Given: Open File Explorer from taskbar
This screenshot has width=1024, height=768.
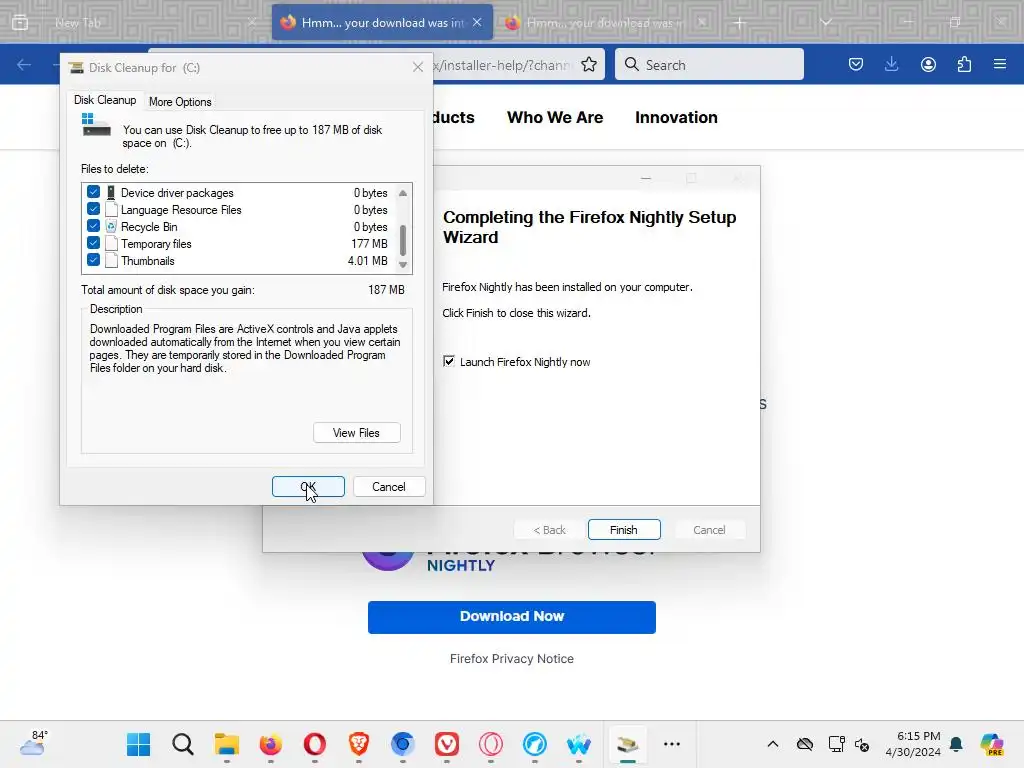Looking at the screenshot, I should click(227, 744).
